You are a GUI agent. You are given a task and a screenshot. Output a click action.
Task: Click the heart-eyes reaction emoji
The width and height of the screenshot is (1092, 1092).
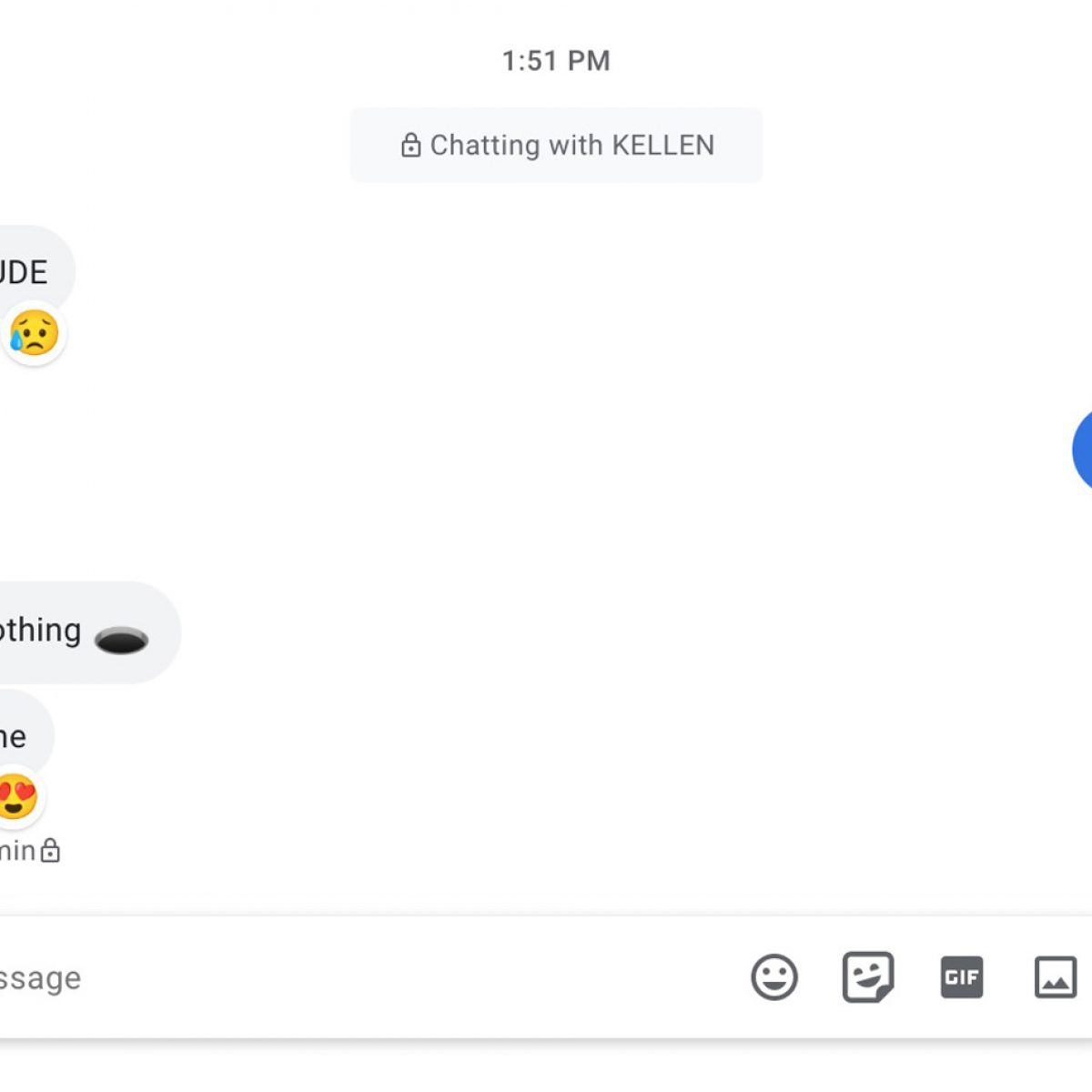[18, 797]
